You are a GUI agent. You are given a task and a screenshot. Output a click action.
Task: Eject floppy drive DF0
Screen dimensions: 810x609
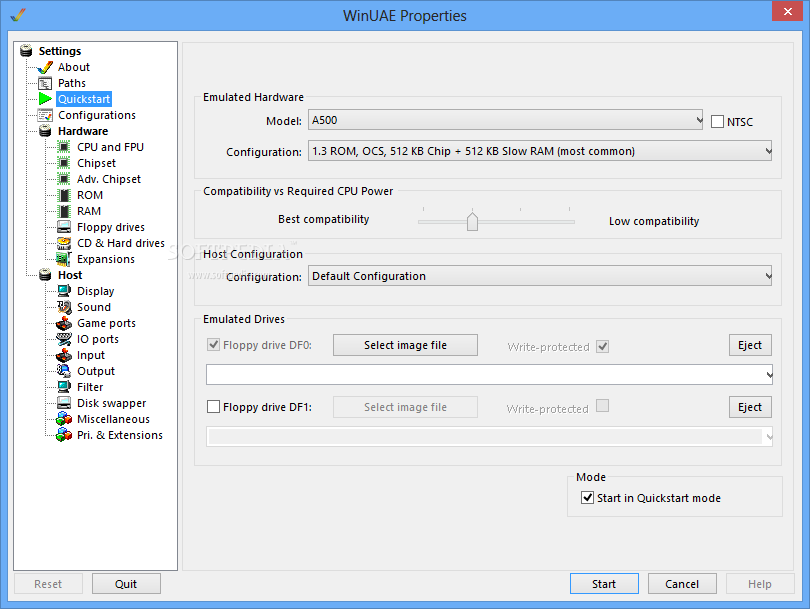coord(750,345)
